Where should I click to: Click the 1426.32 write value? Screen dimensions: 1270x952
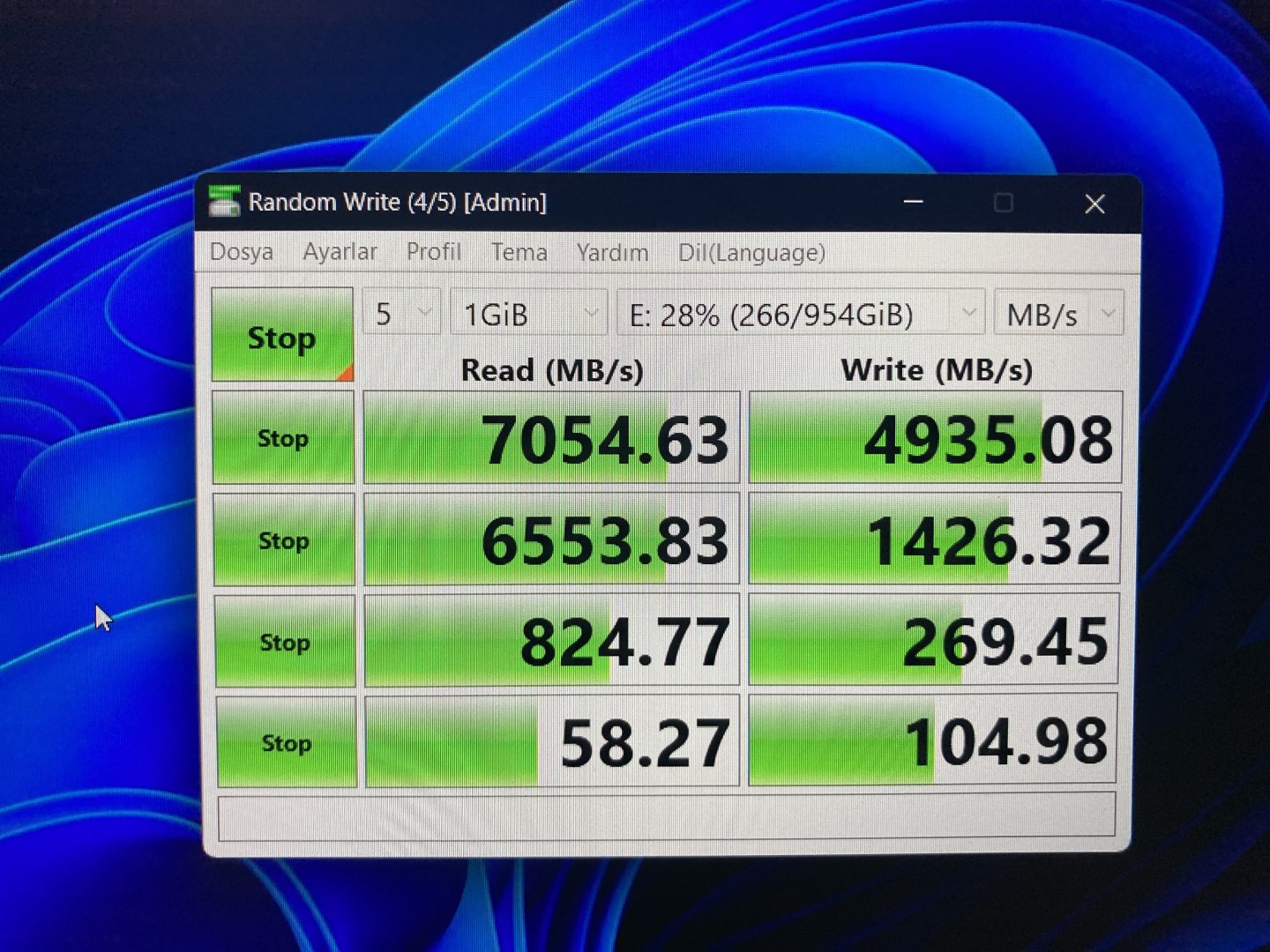935,539
